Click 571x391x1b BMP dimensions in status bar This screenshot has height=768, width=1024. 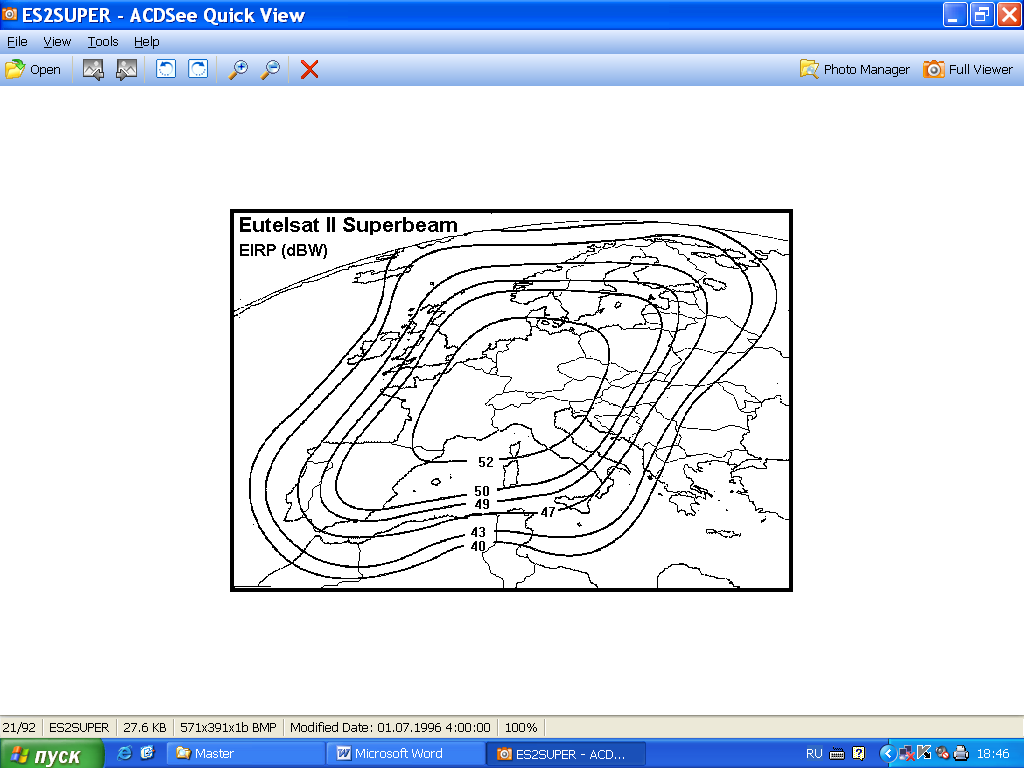click(x=228, y=728)
